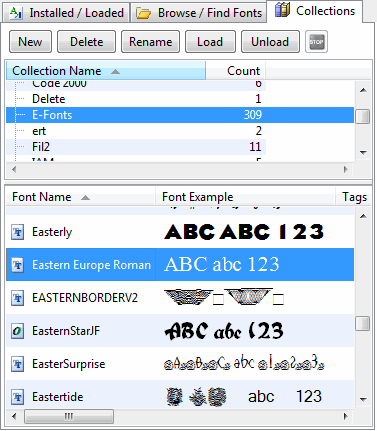Click the font list horizontal scroll thumb

(69, 416)
